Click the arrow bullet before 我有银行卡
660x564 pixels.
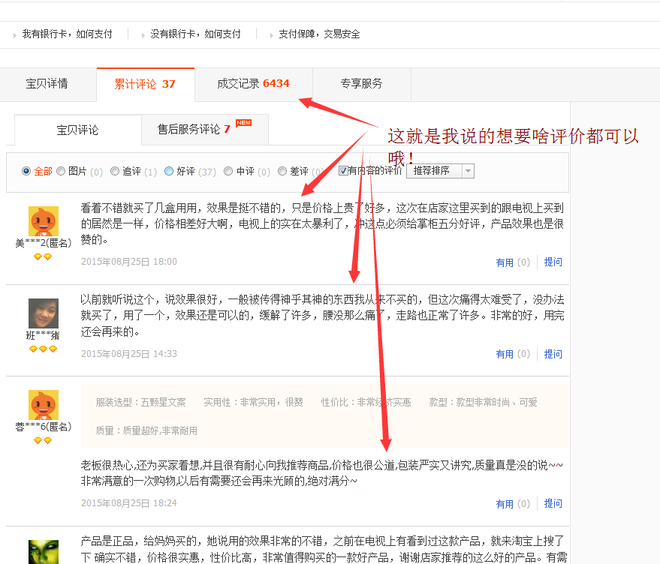(x=14, y=35)
